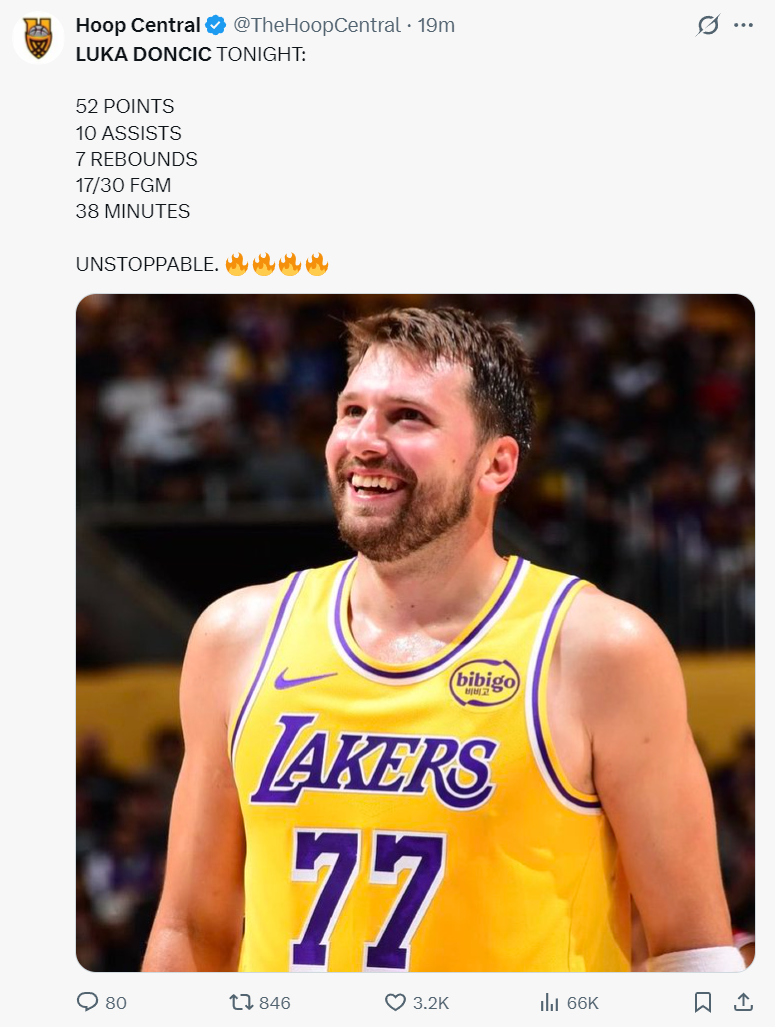775x1027 pixels.
Task: Open the Hoop Central profile avatar
Action: 38,38
